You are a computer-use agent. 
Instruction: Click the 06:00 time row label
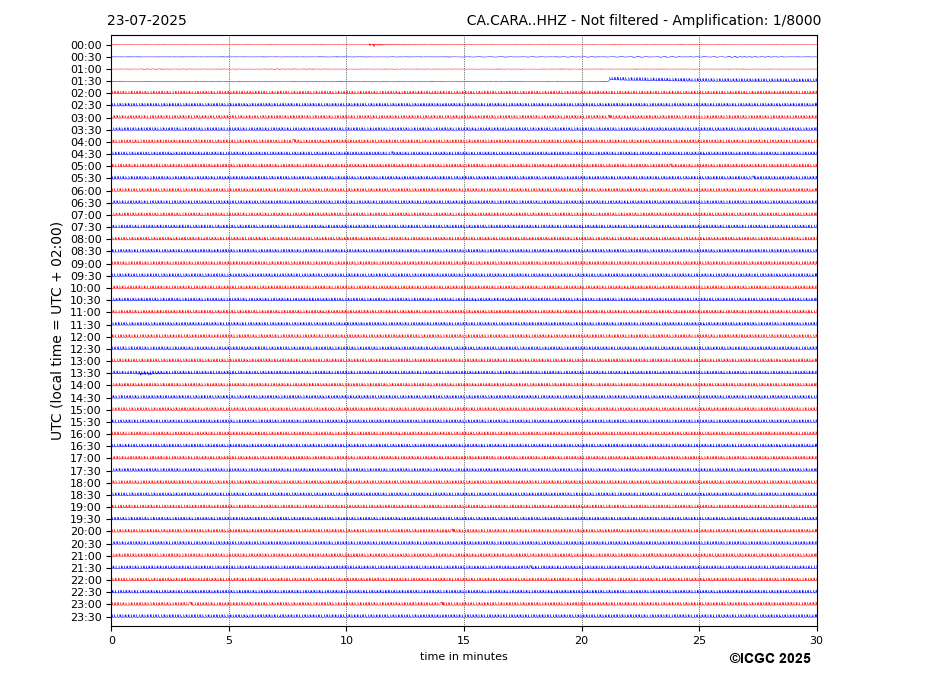(86, 192)
